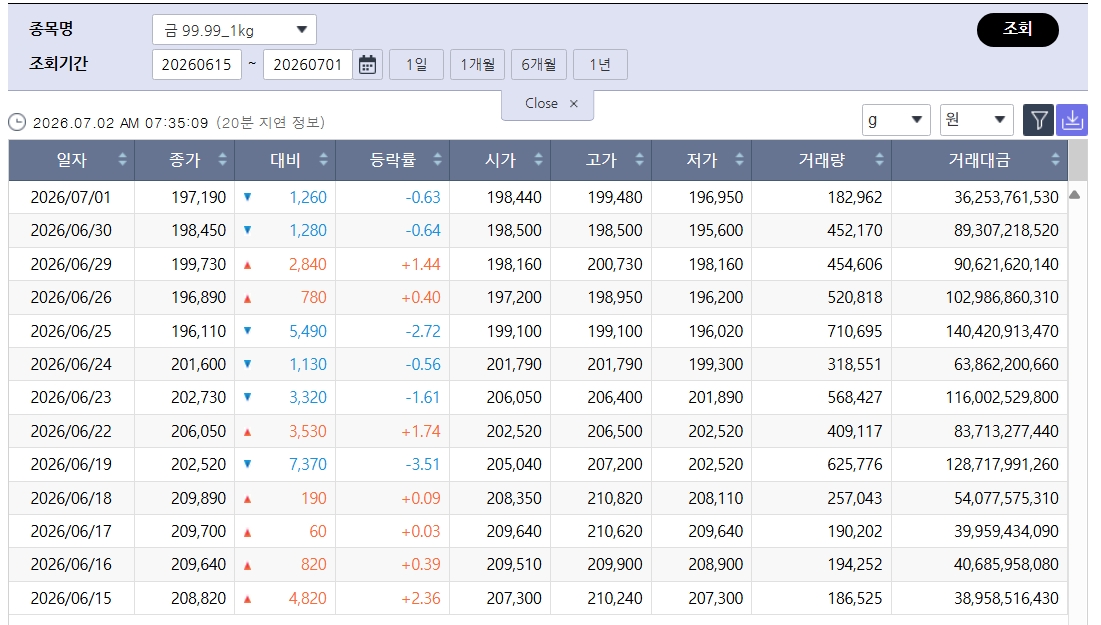Screen dimensions: 1101x625
Task: Click the change rate +2.36
Action: (x=421, y=598)
